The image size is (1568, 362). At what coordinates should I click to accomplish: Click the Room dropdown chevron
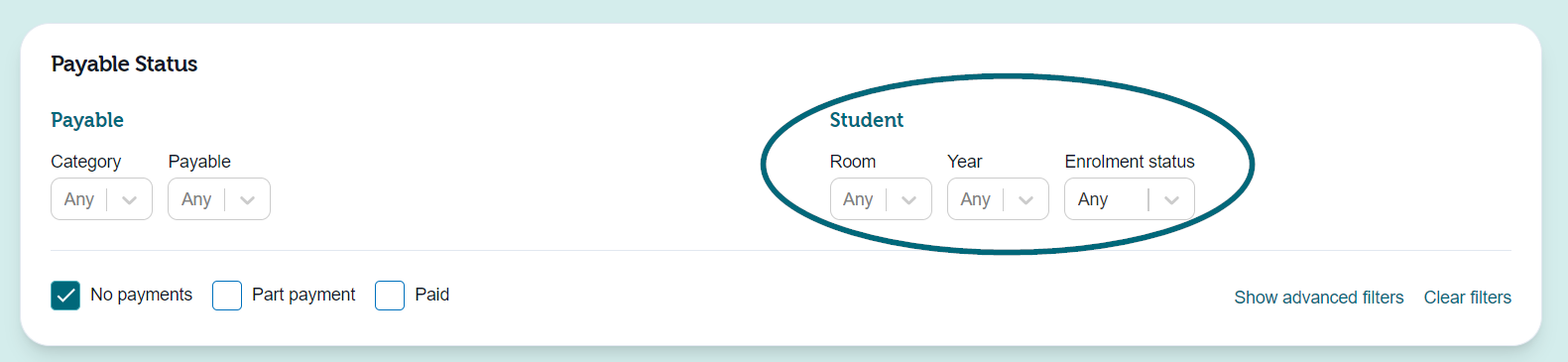pyautogui.click(x=908, y=199)
